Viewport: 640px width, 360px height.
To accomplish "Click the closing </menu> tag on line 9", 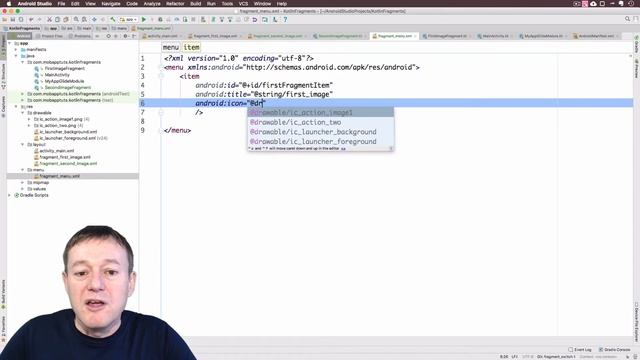I will pyautogui.click(x=177, y=131).
